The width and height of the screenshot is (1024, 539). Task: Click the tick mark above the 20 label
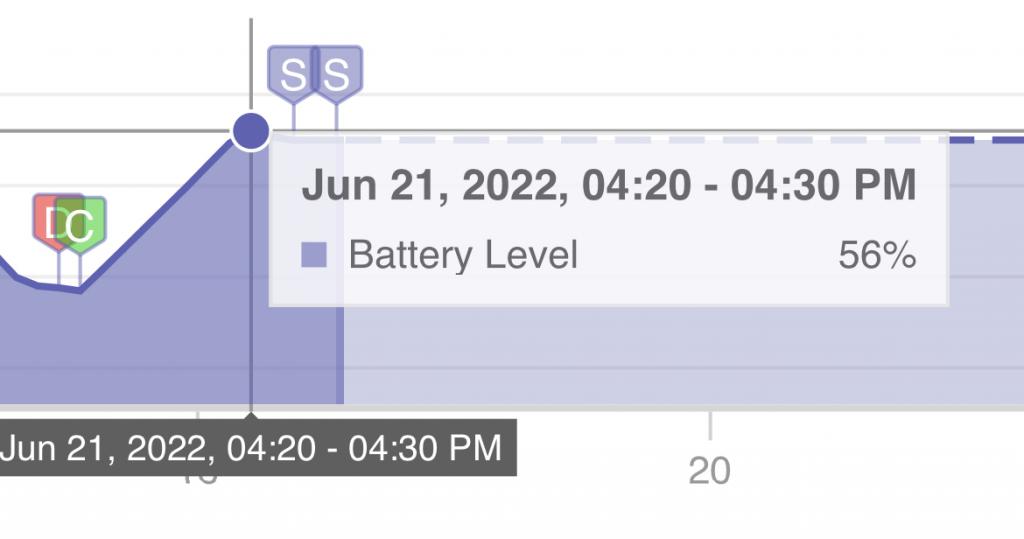pos(710,425)
